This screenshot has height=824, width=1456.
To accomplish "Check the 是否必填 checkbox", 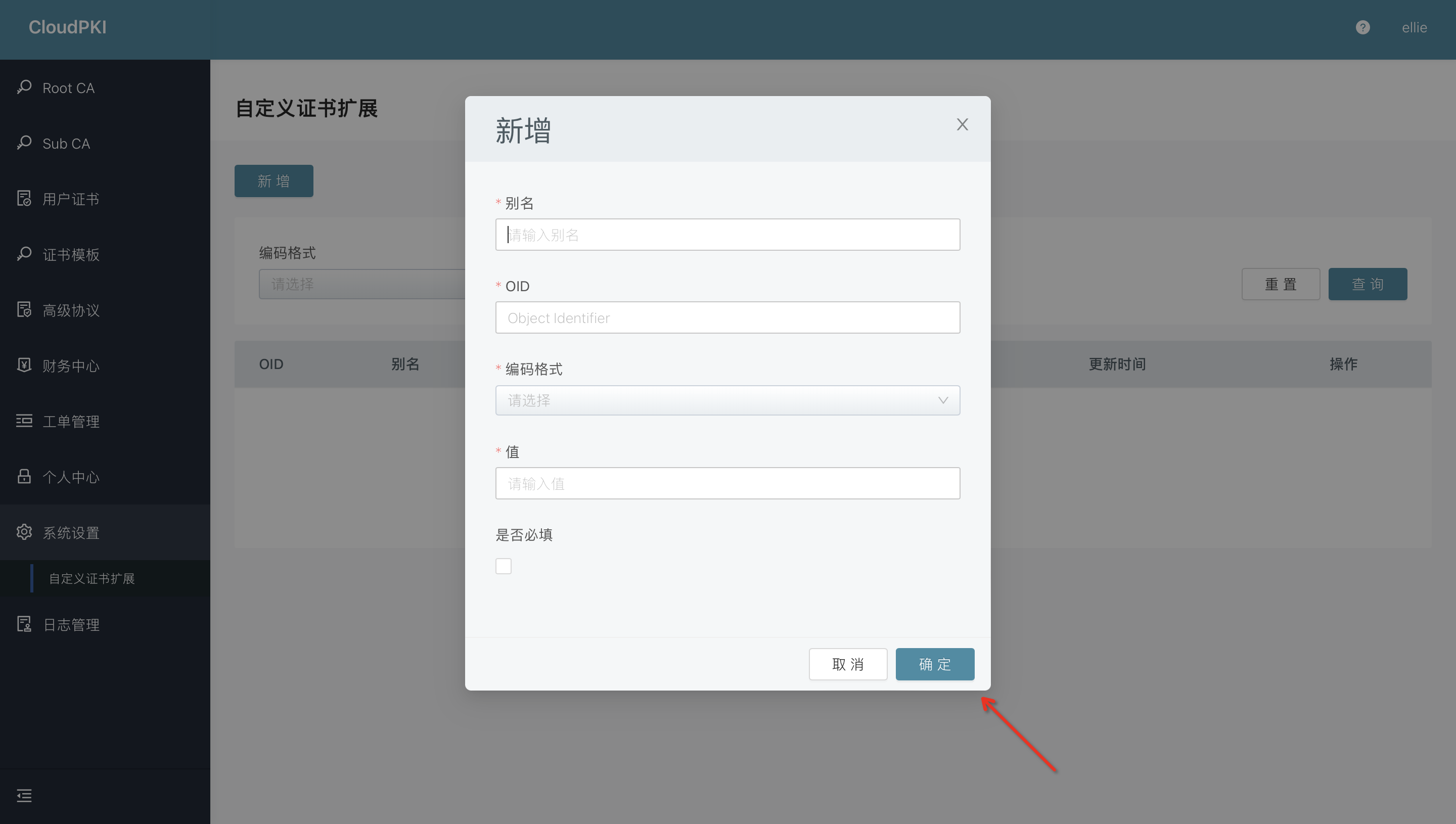I will pos(503,566).
